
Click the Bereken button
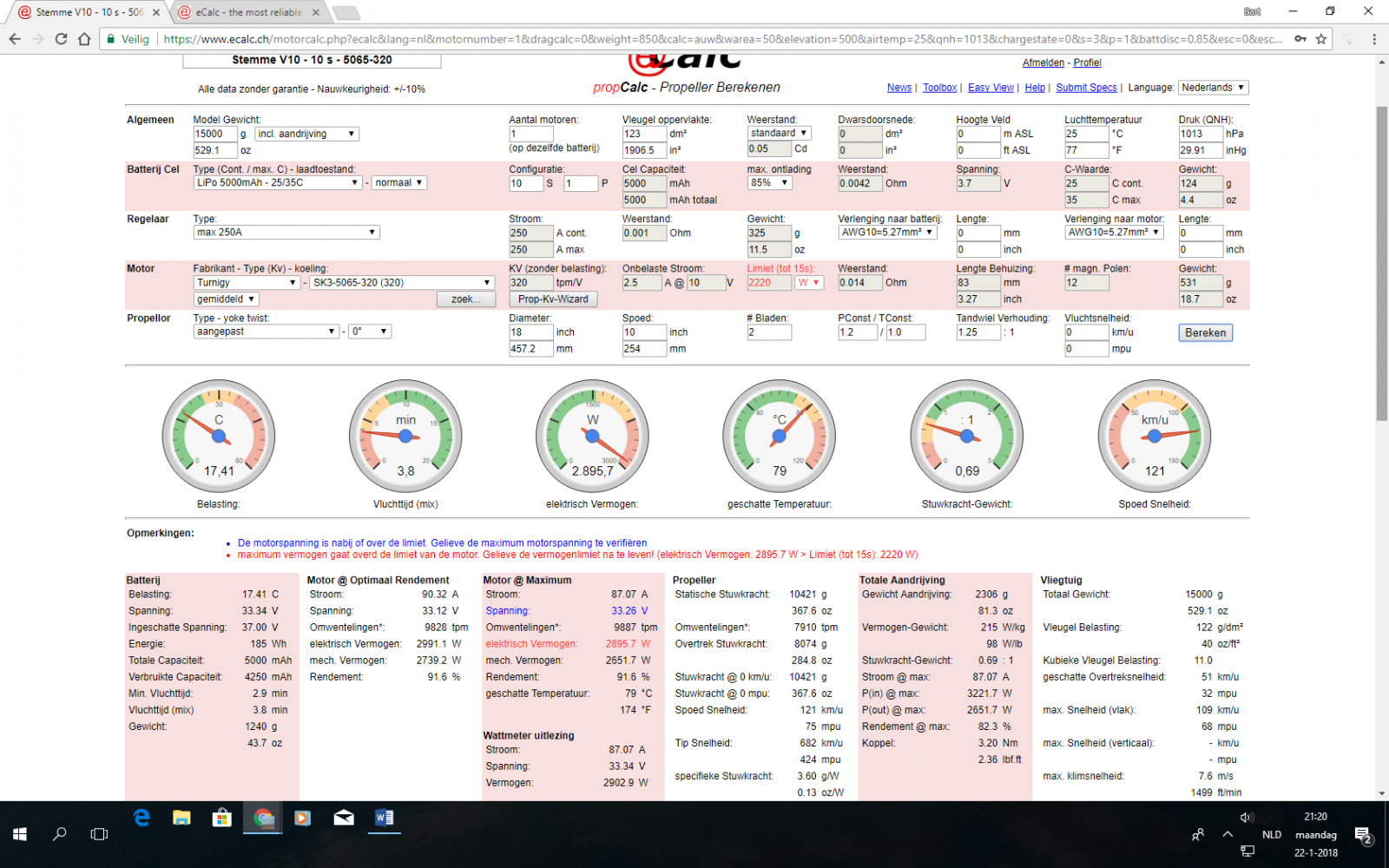pos(1205,332)
